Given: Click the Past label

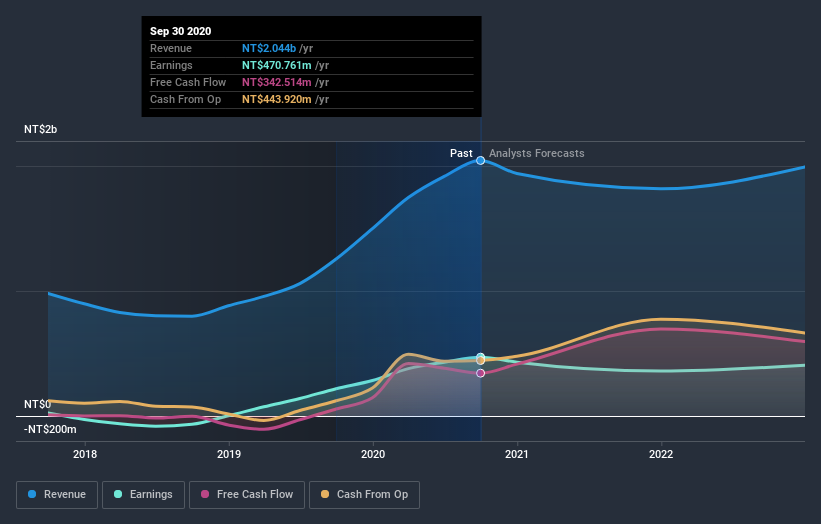Looking at the screenshot, I should click(x=461, y=153).
